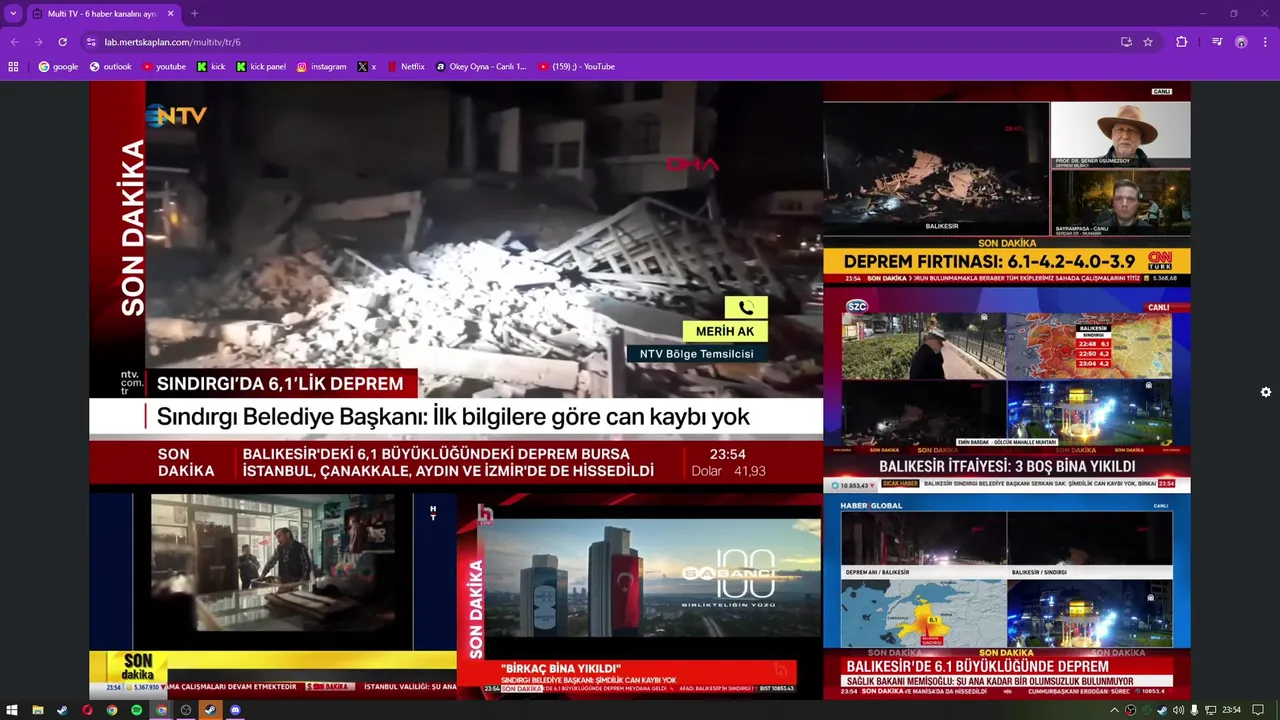
Task: Install app icon in address bar
Action: 1126,42
